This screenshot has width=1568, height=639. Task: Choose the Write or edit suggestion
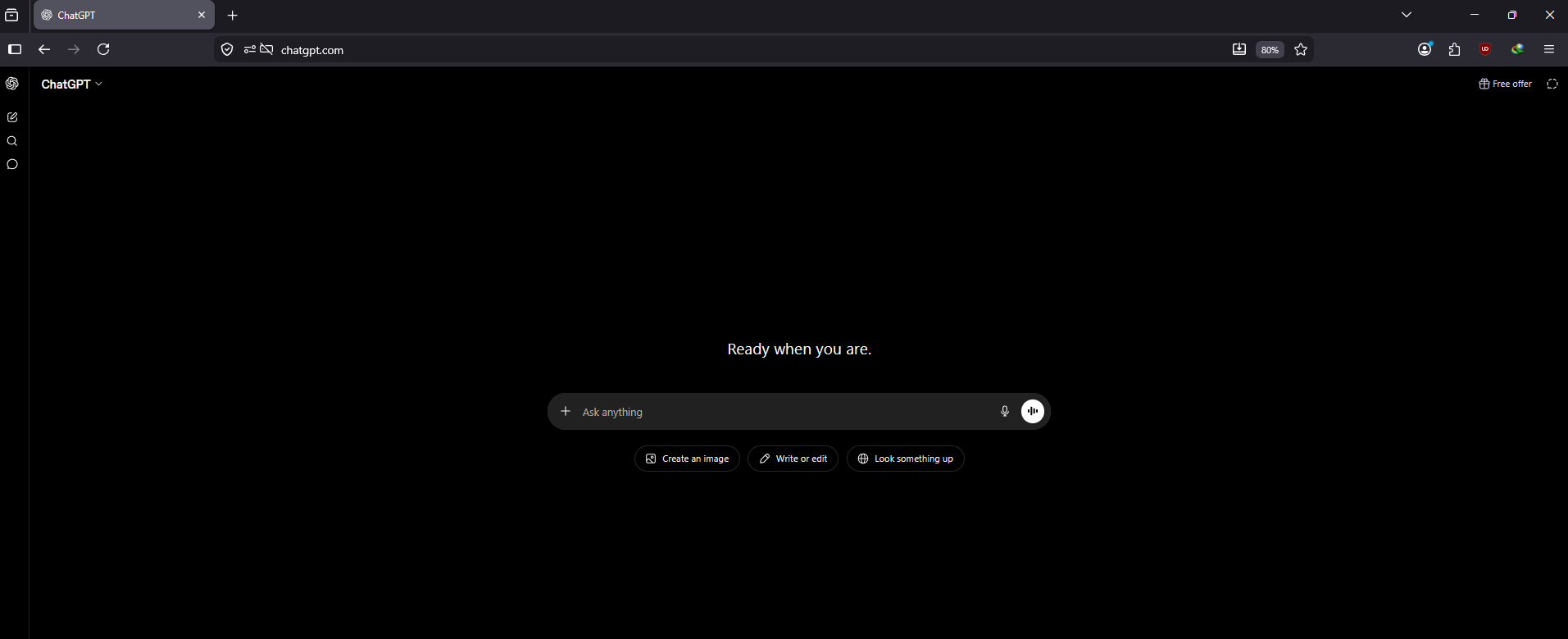[x=793, y=459]
